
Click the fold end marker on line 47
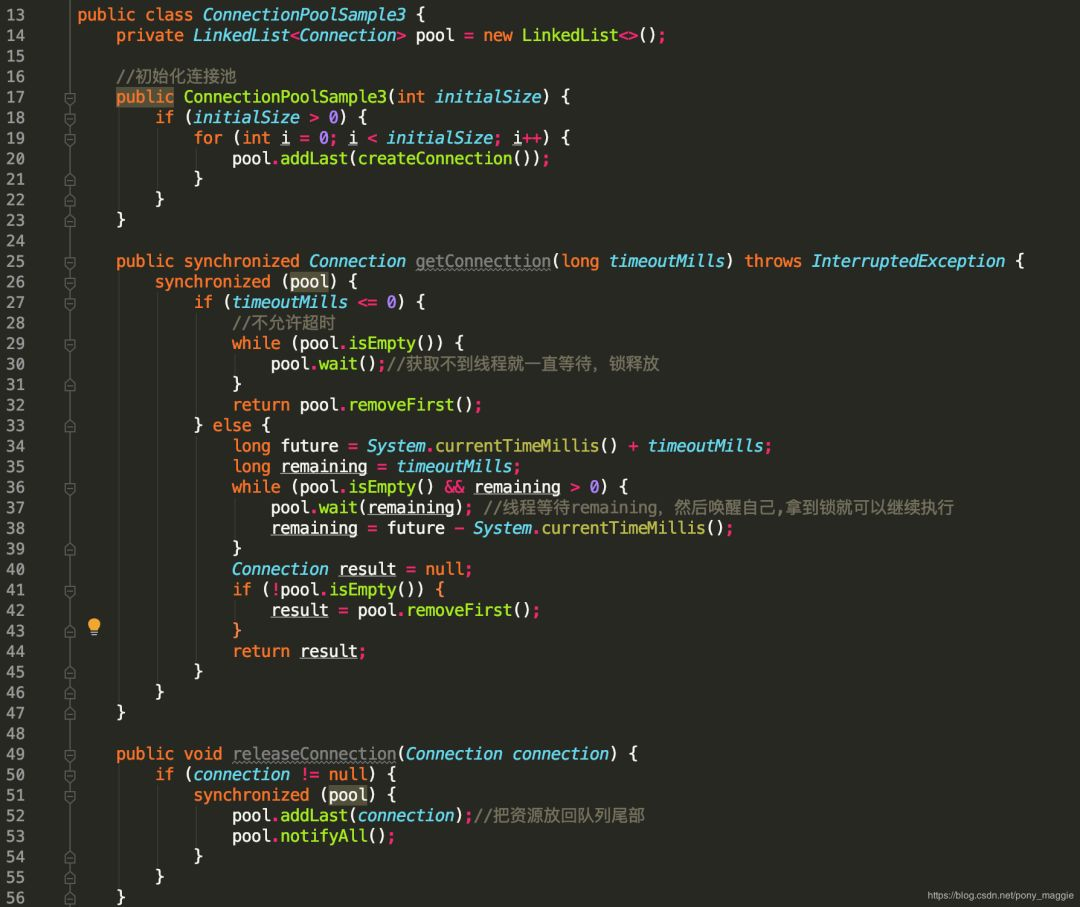pos(70,712)
